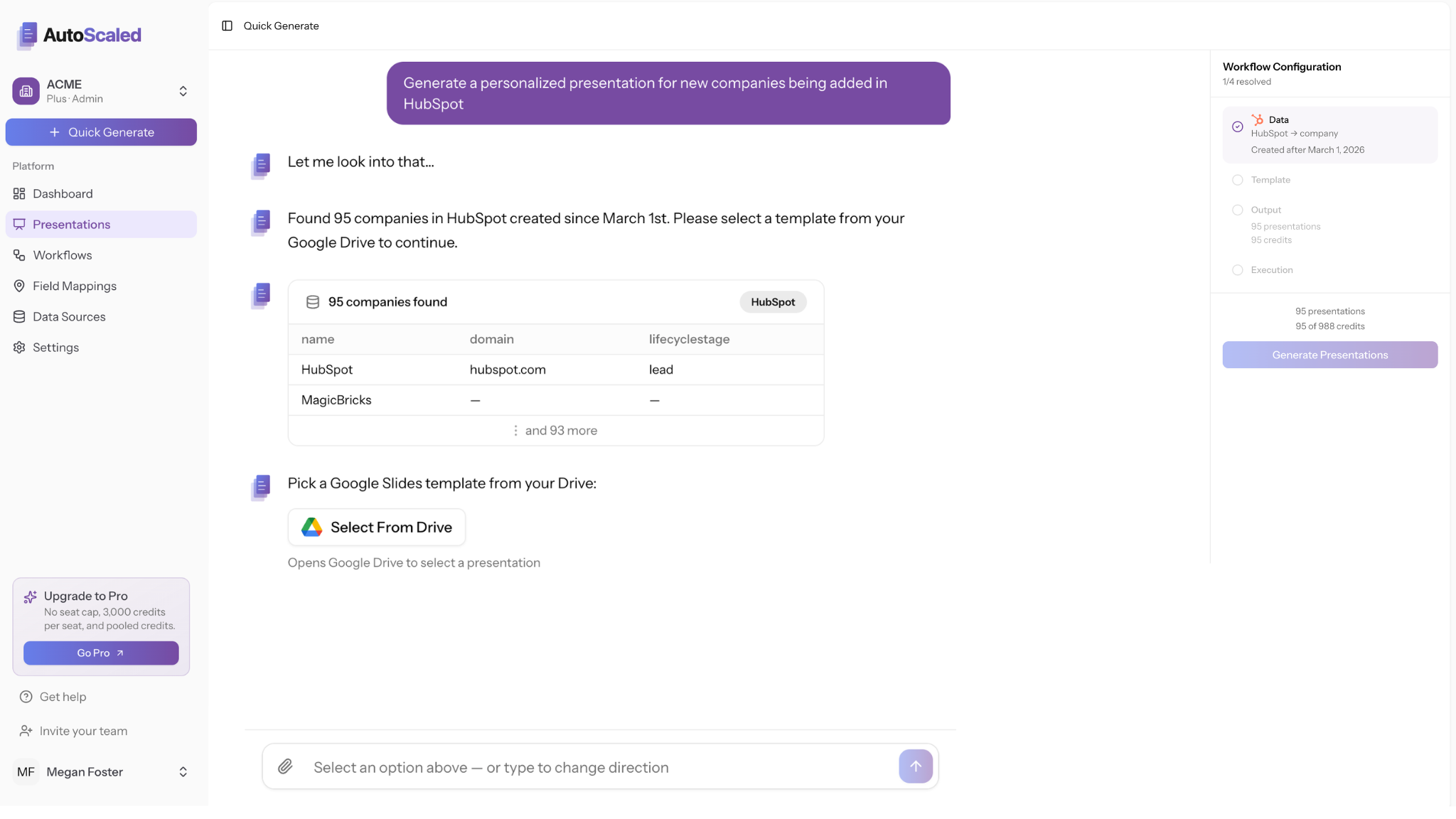Click the Presentations screen icon
Viewport: 1456px width, 819px height.
pos(19,224)
